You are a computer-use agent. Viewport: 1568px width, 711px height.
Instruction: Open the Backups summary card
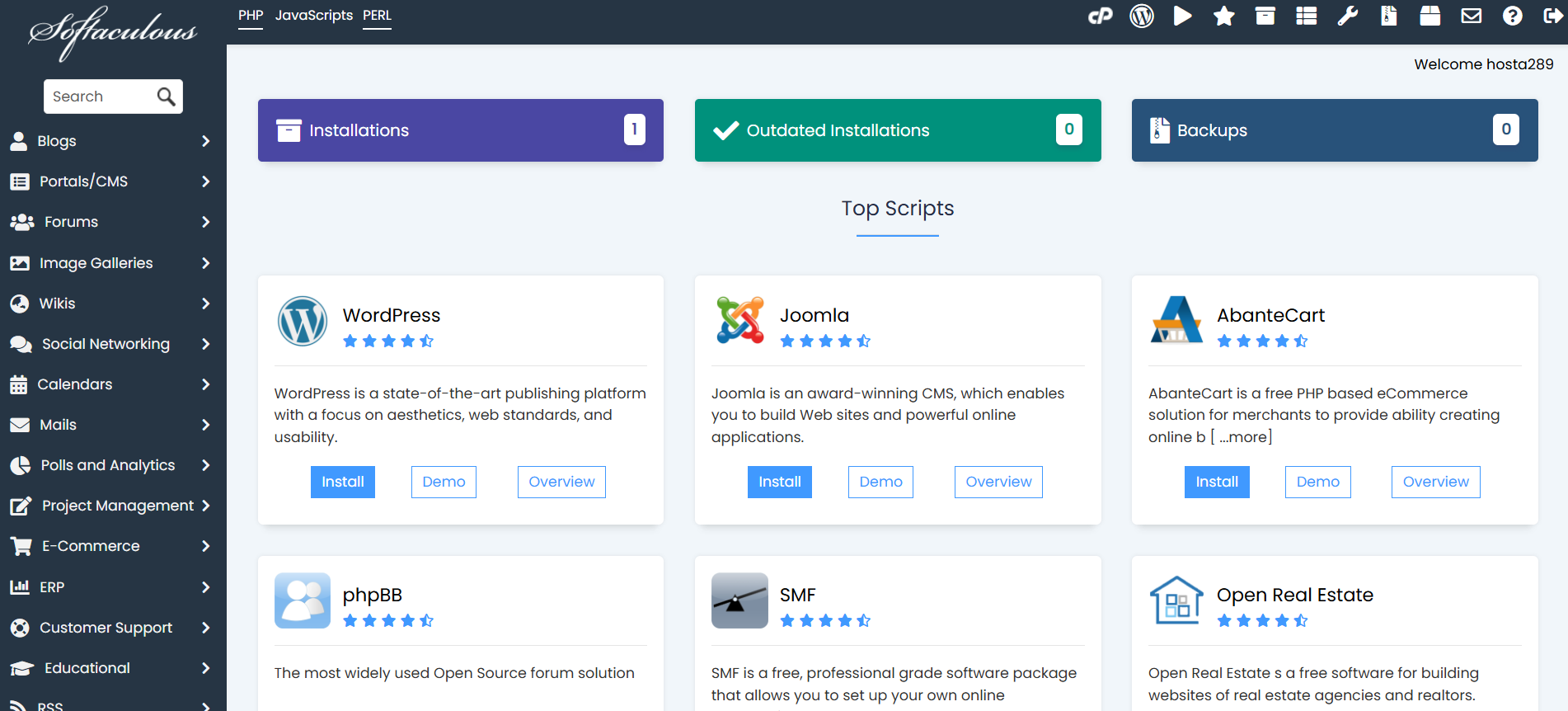[x=1335, y=130]
